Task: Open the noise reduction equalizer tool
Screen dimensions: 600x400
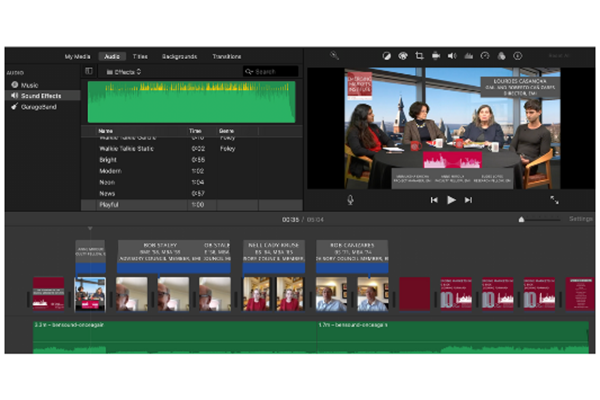Action: click(x=468, y=56)
